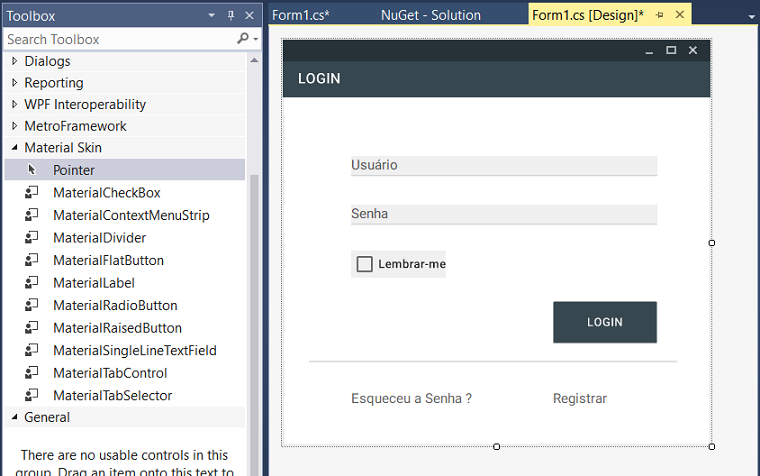Click the Toolbox scrollbar up arrow
The width and height of the screenshot is (760, 476).
(x=254, y=61)
